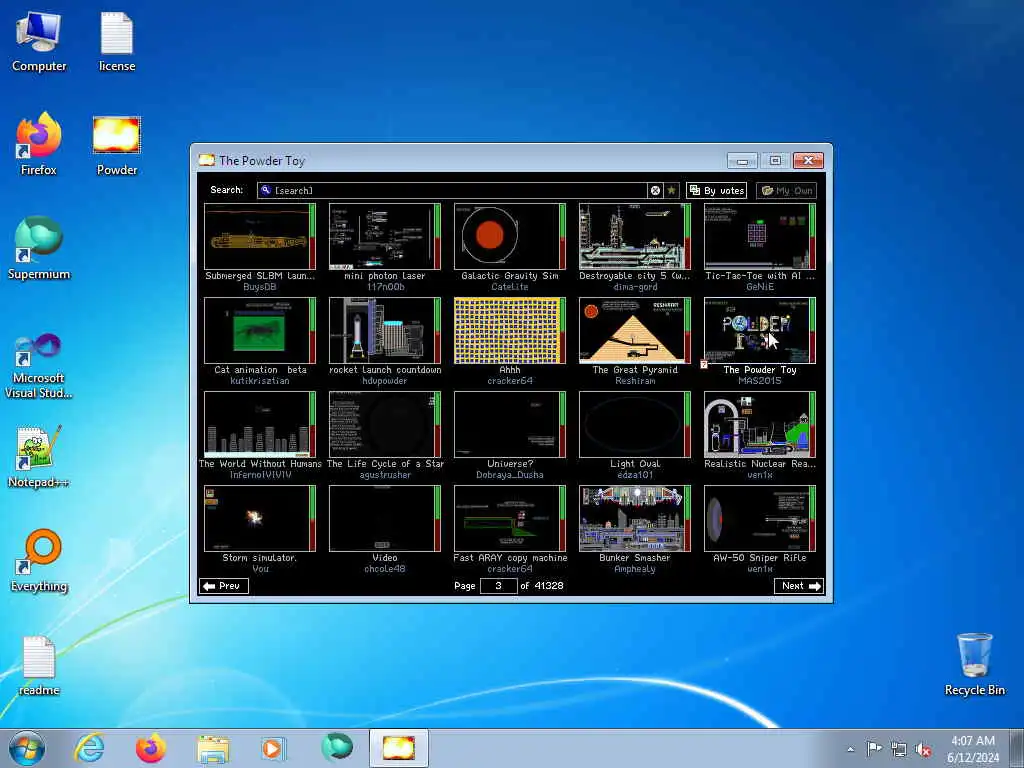Image resolution: width=1024 pixels, height=768 pixels.
Task: Select The Powder Toy taskbar button
Action: click(398, 748)
